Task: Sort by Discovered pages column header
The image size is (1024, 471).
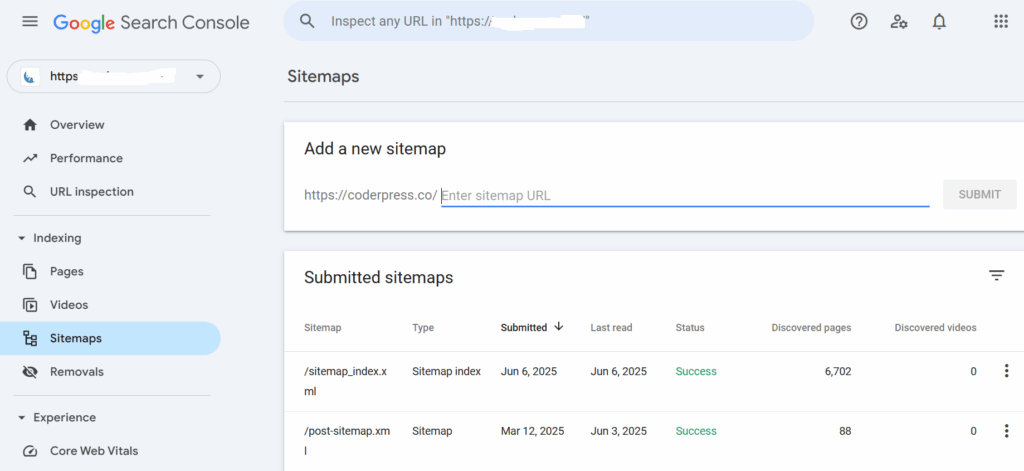Action: click(811, 327)
